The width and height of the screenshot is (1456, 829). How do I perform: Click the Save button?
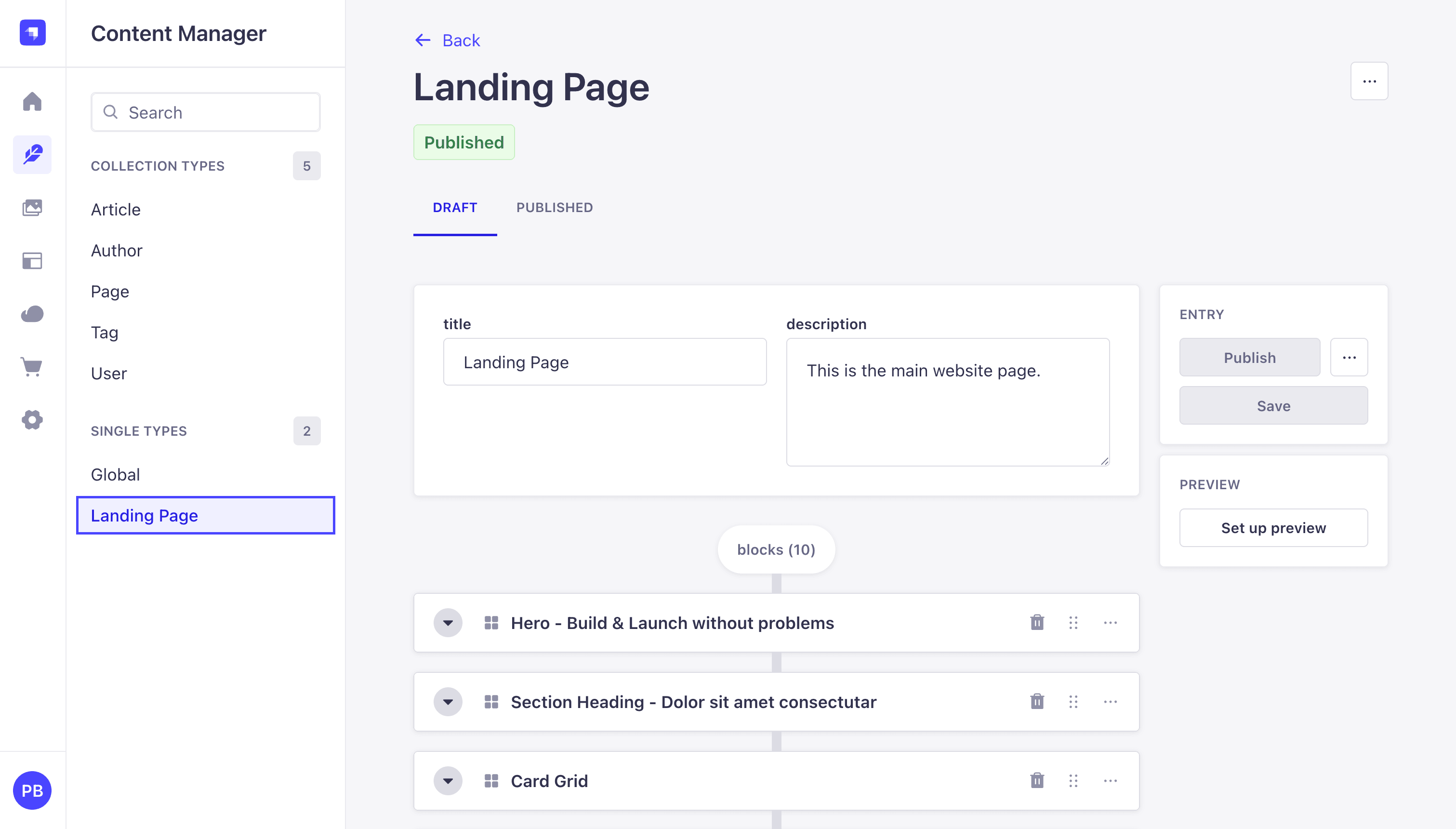pyautogui.click(x=1273, y=405)
